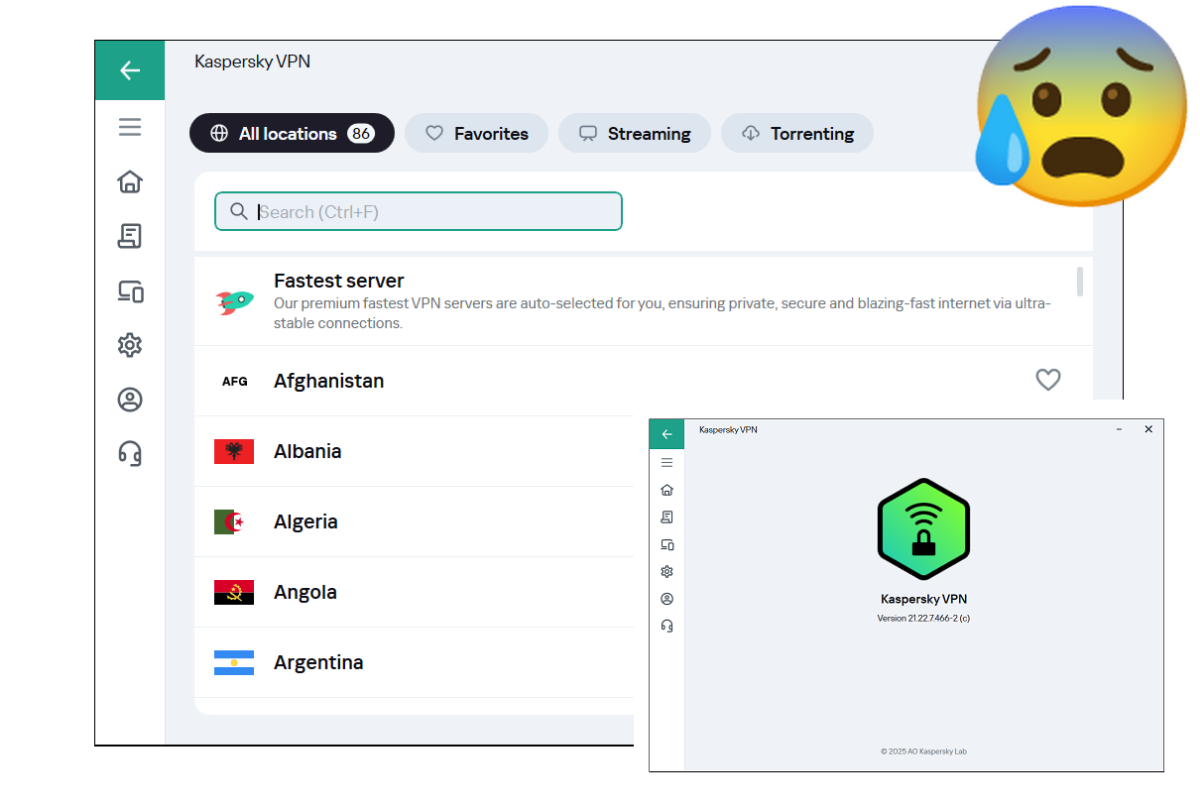1200x803 pixels.
Task: Open Settings gear in the large window sidebar
Action: coord(129,345)
